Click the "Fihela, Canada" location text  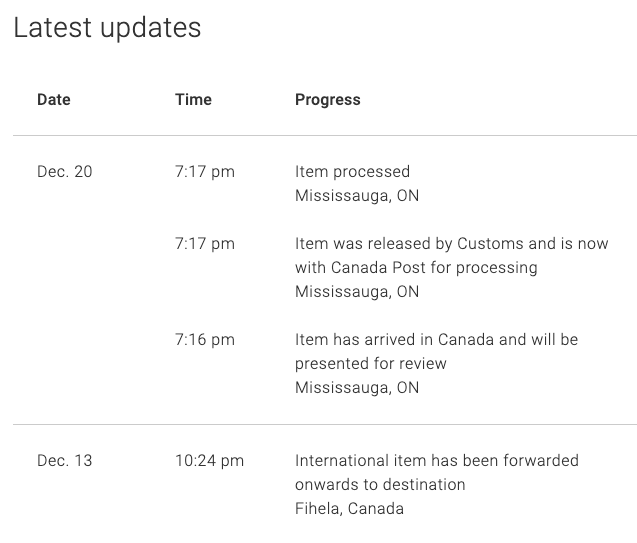point(349,509)
